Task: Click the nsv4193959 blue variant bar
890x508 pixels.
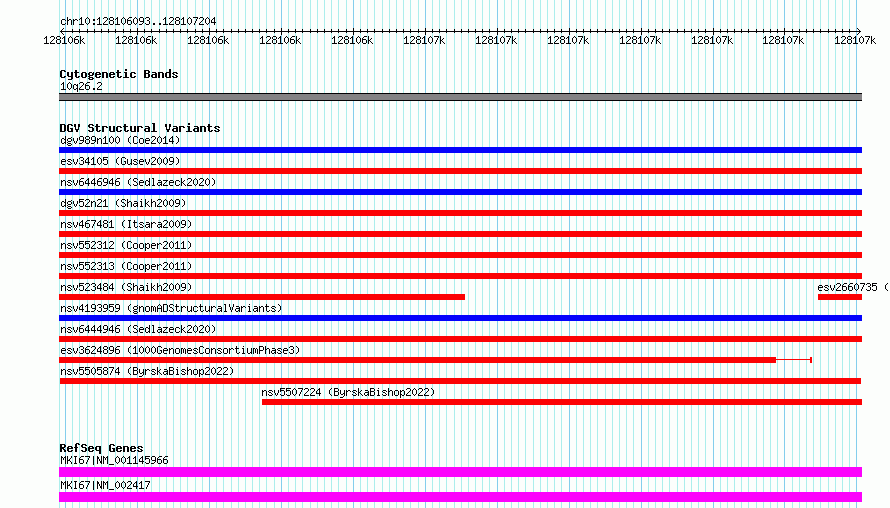Action: pyautogui.click(x=460, y=318)
